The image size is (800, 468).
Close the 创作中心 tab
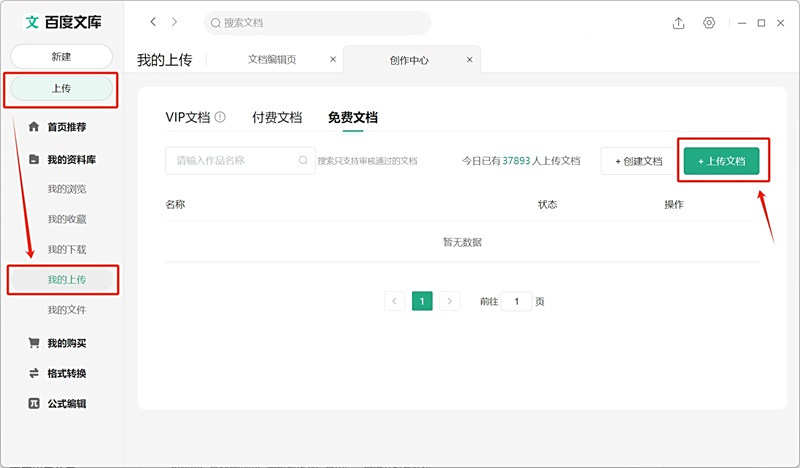pyautogui.click(x=469, y=60)
